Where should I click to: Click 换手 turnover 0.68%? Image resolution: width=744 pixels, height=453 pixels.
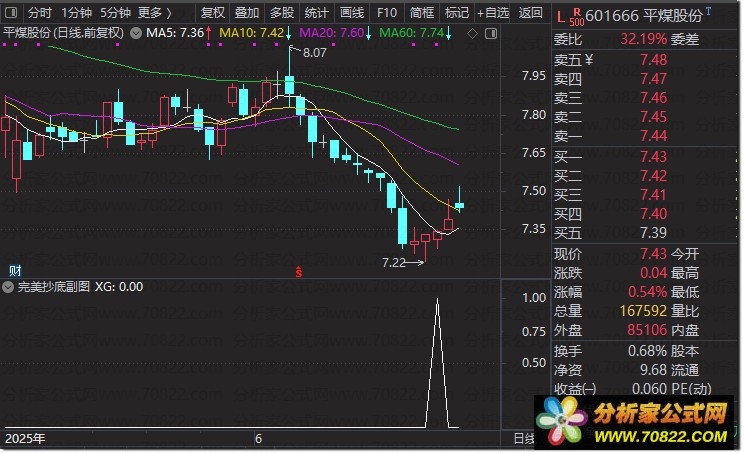[x=648, y=351]
